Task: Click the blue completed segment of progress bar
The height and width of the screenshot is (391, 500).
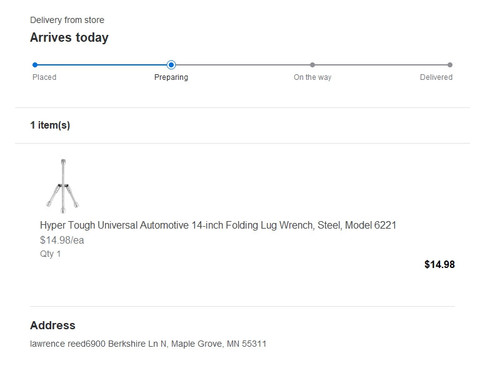Action: click(x=103, y=65)
